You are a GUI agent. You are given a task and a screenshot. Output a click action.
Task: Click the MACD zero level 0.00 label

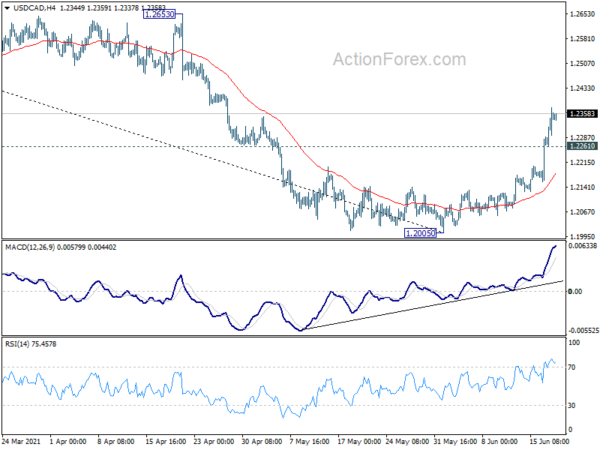coord(575,292)
